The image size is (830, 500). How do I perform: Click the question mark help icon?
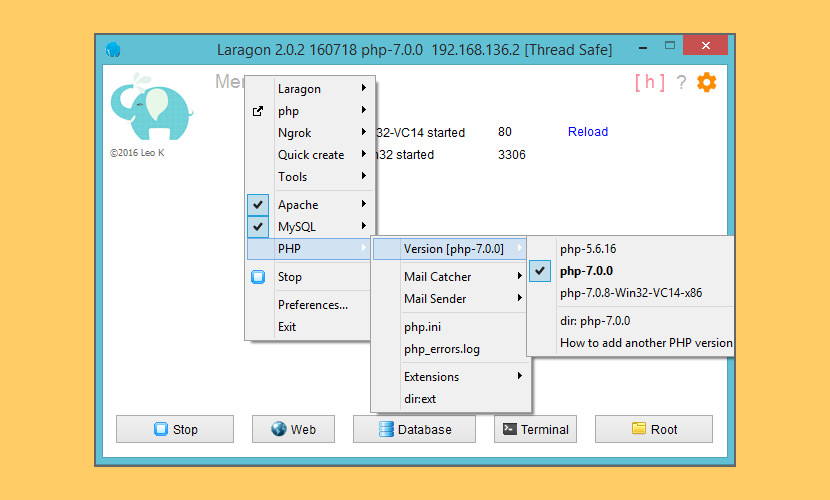pos(681,83)
